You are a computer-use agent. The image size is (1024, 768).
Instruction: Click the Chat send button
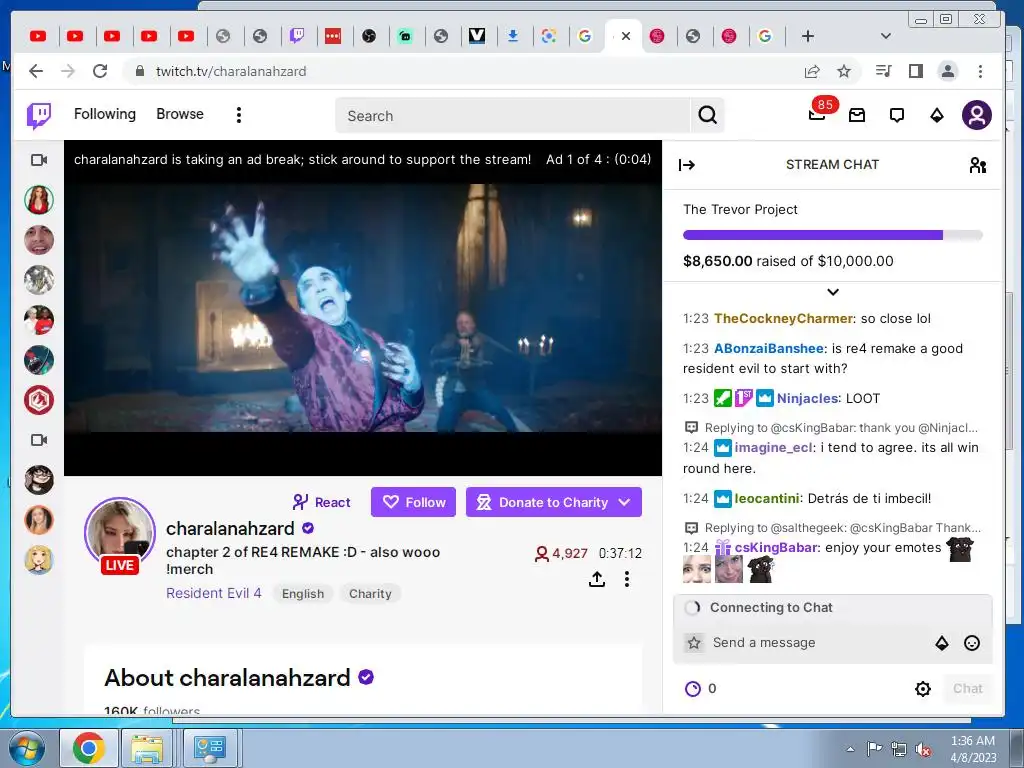pyautogui.click(x=968, y=689)
